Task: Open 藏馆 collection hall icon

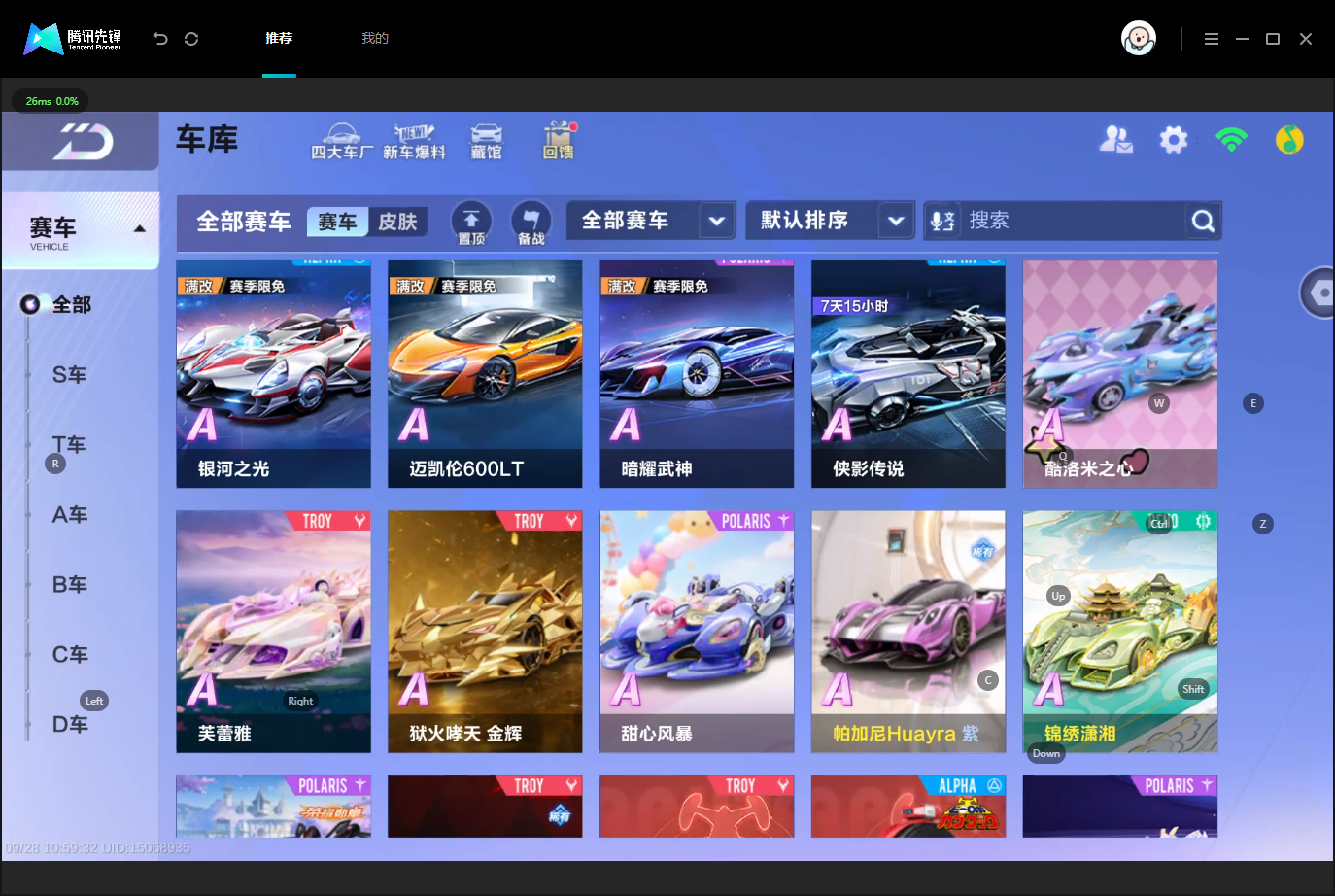Action: click(487, 142)
